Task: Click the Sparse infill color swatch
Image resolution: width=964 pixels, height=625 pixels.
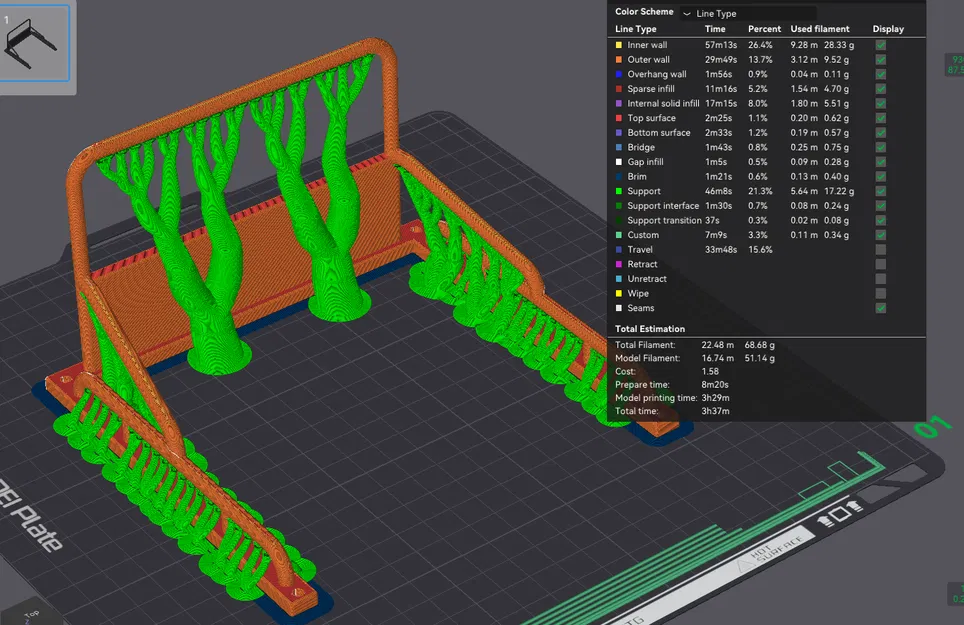Action: pyautogui.click(x=618, y=89)
